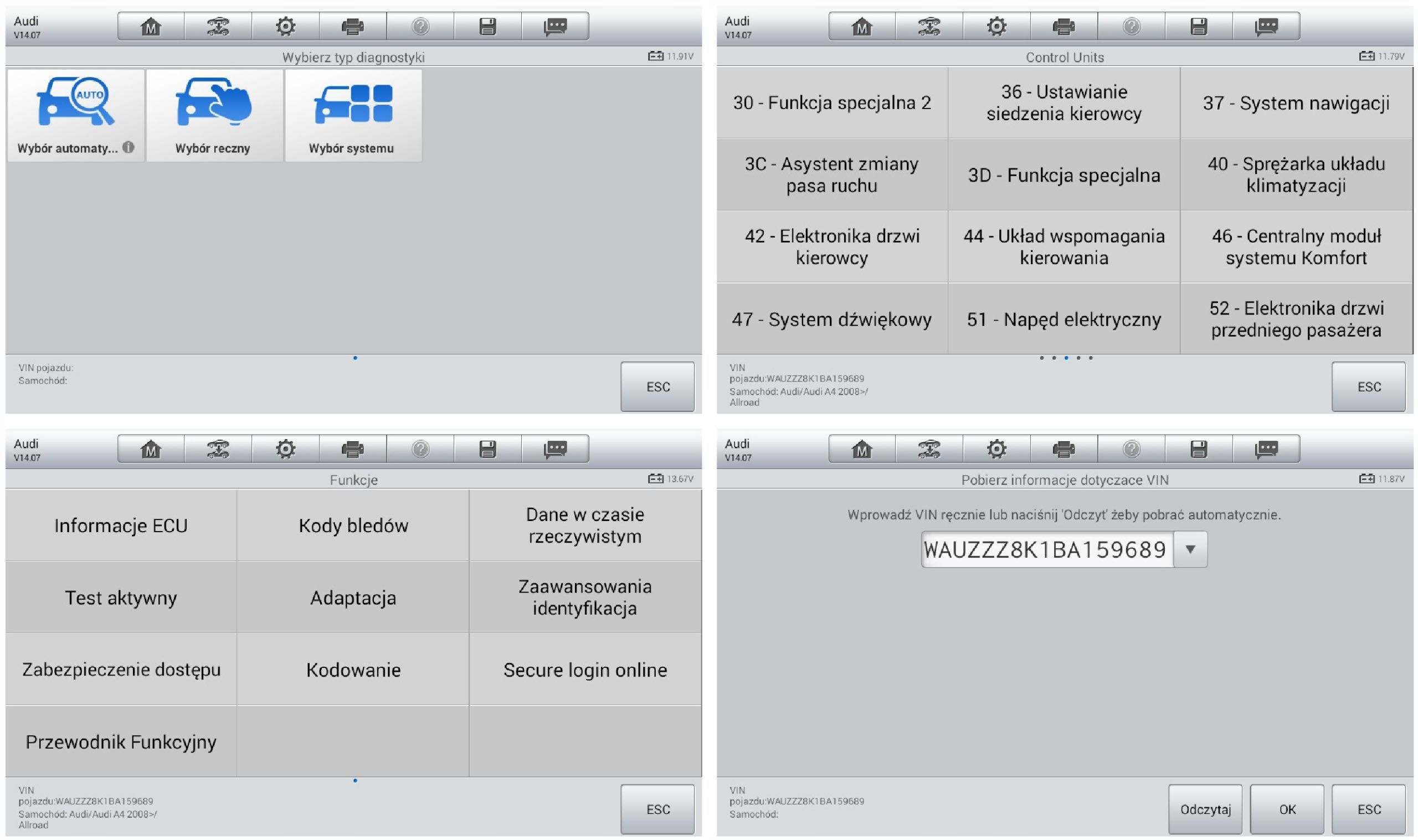
Task: Select the vehicle connection icon
Action: (x=214, y=24)
